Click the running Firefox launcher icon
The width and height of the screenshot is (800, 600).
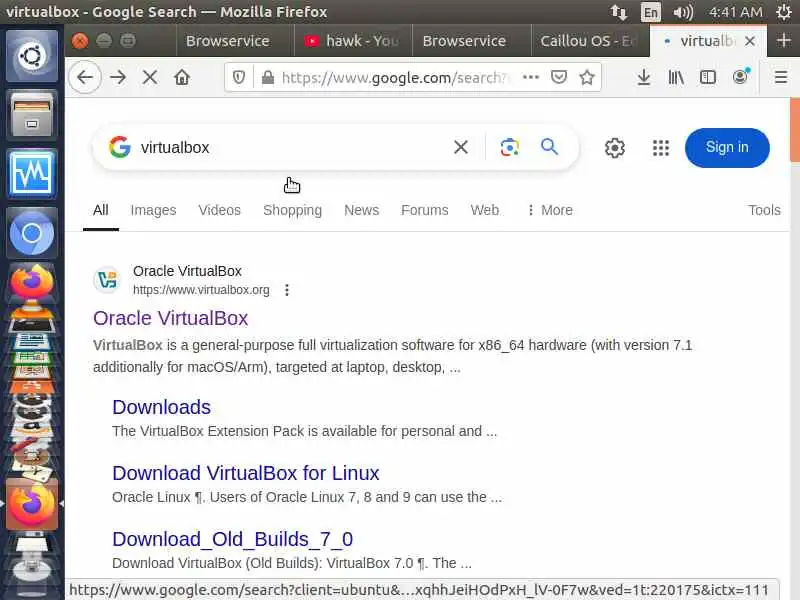32,504
